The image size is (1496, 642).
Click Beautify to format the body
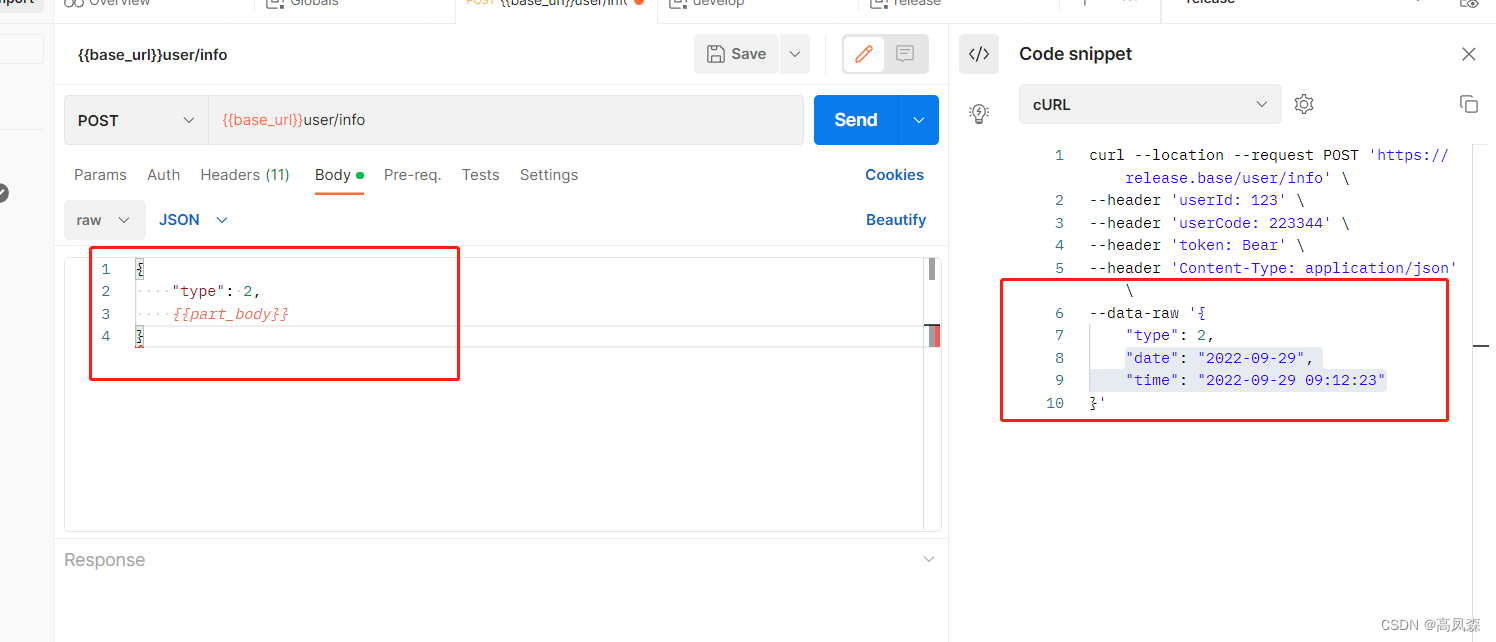(896, 220)
